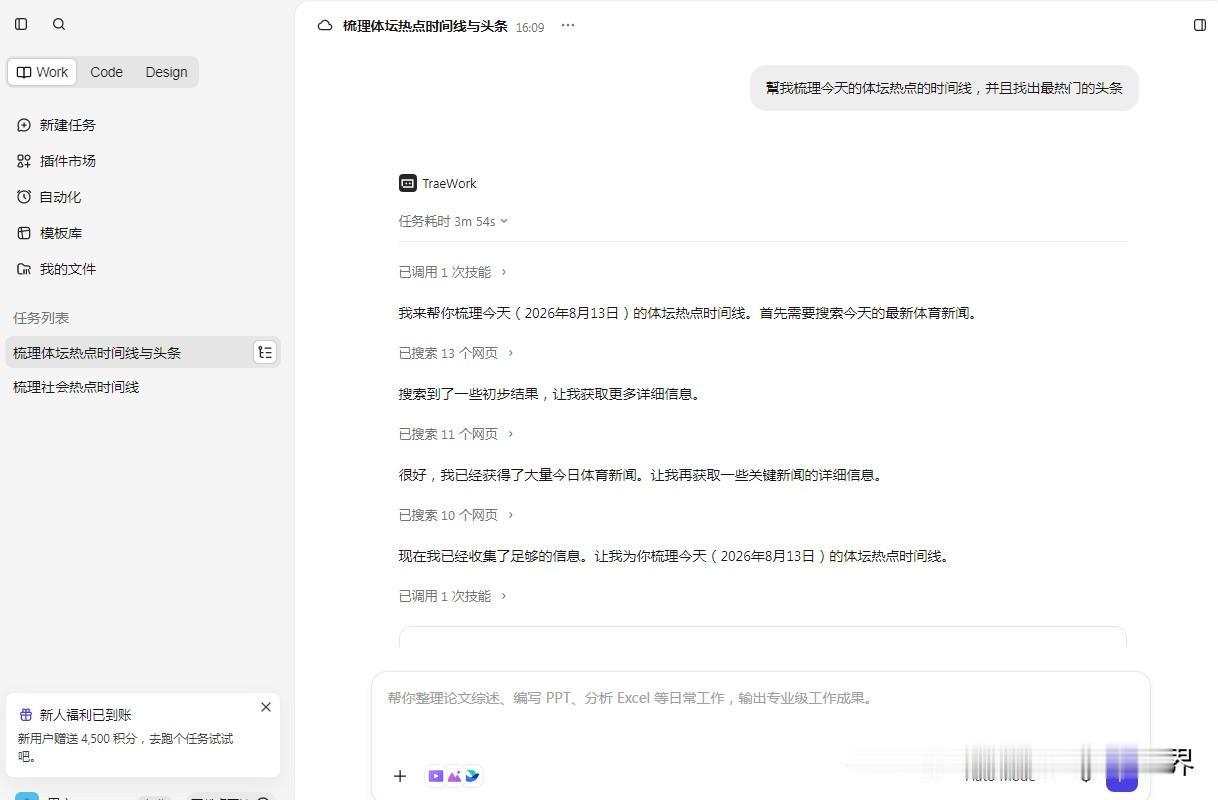
Task: Switch to the Code tab
Action: pos(106,72)
